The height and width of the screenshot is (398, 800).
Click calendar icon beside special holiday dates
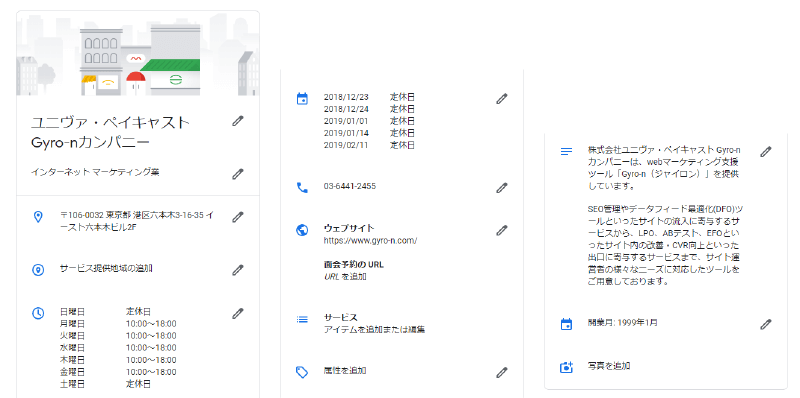pos(302,98)
